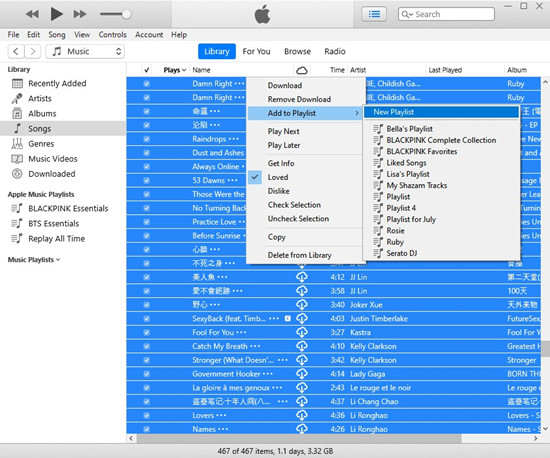Click the fast forward next track button

coord(80,14)
